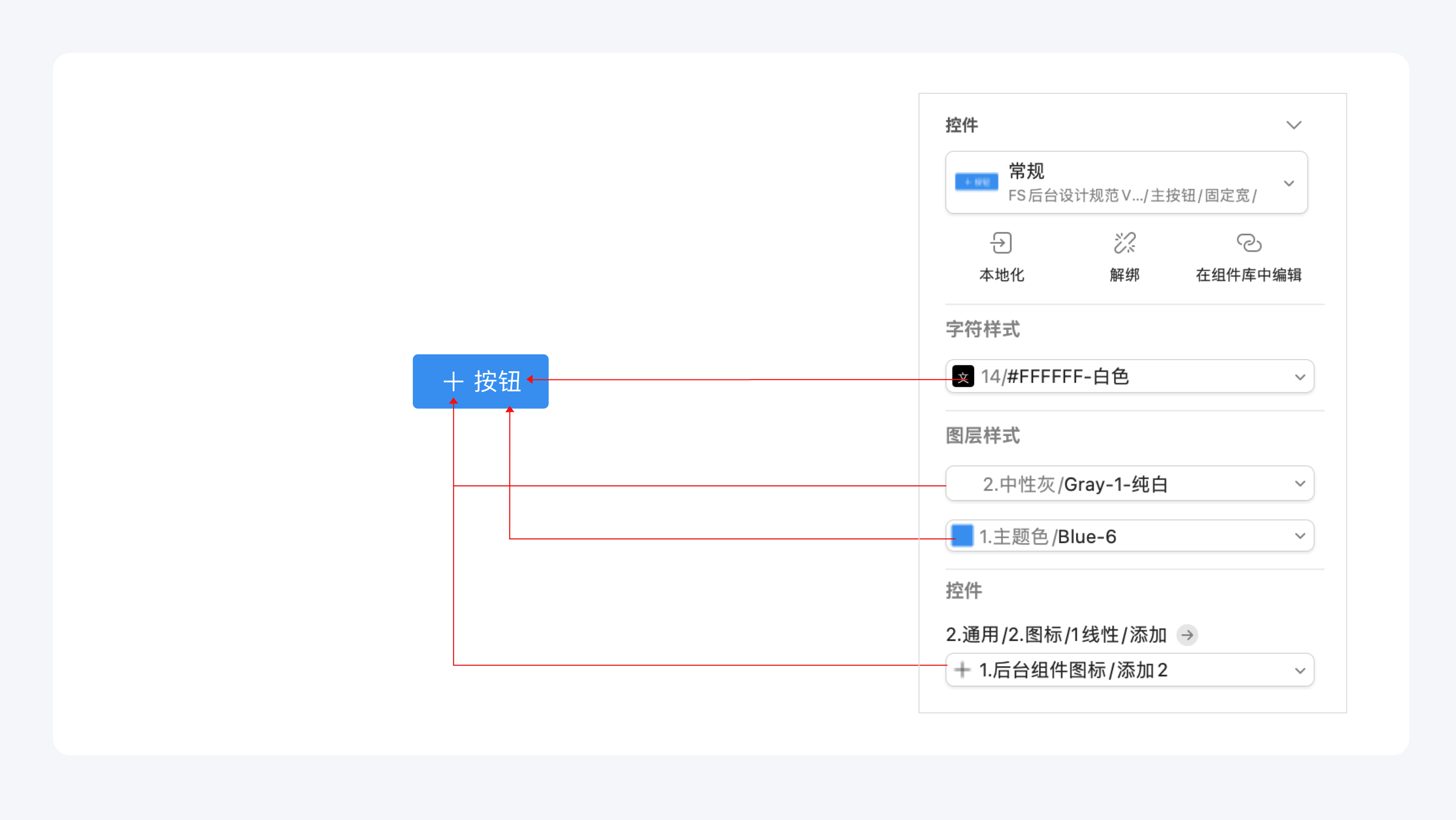Click the 解绑 unlink icon
Image resolution: width=1456 pixels, height=820 pixels.
1124,243
